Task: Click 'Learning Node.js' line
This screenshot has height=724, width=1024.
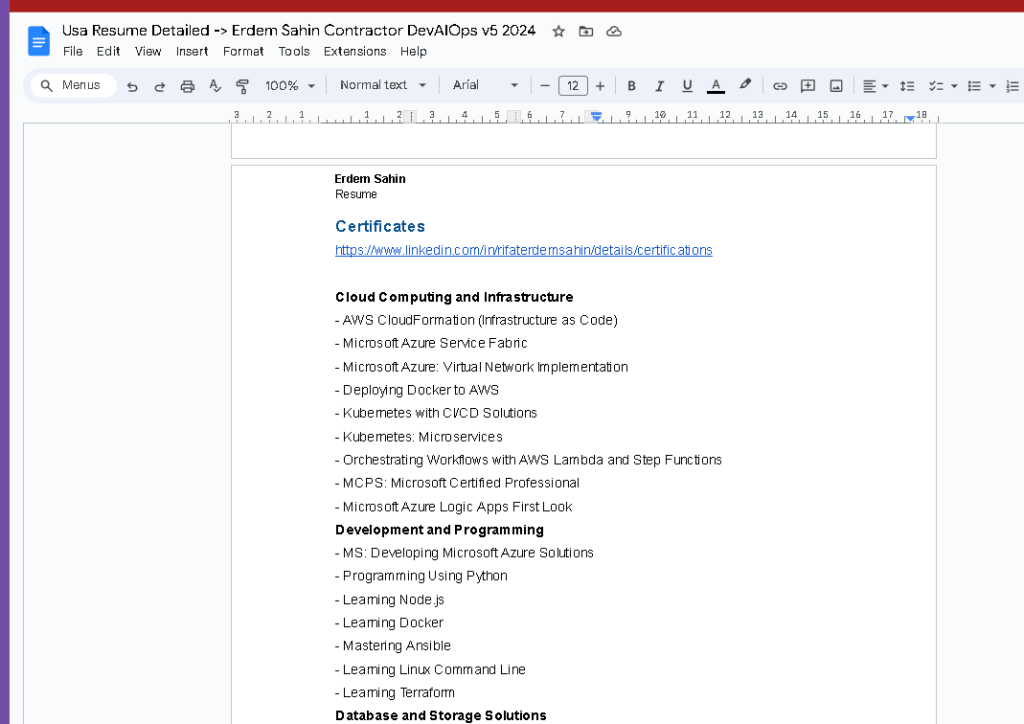Action: point(389,599)
